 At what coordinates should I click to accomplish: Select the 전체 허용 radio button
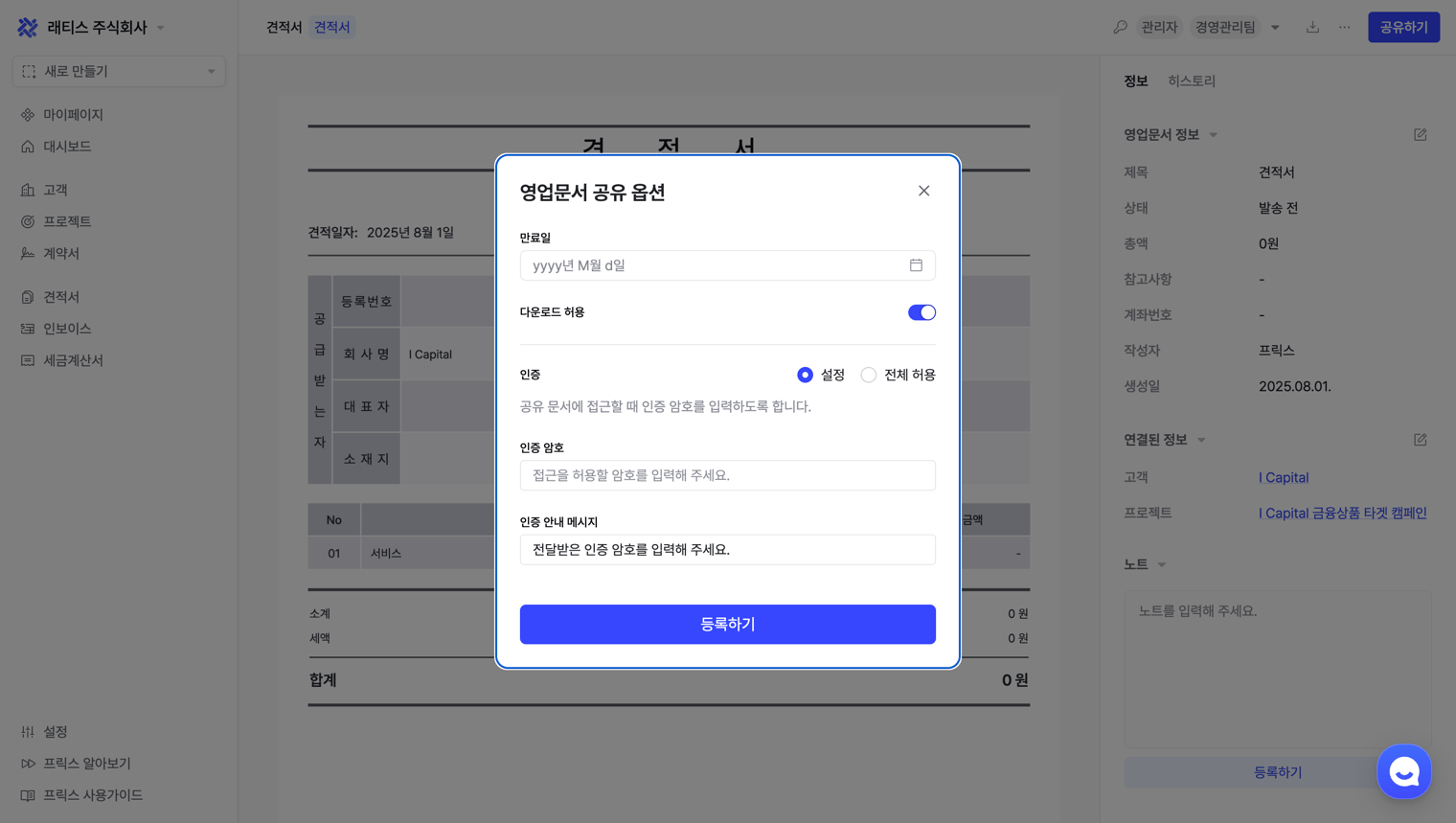tap(868, 375)
